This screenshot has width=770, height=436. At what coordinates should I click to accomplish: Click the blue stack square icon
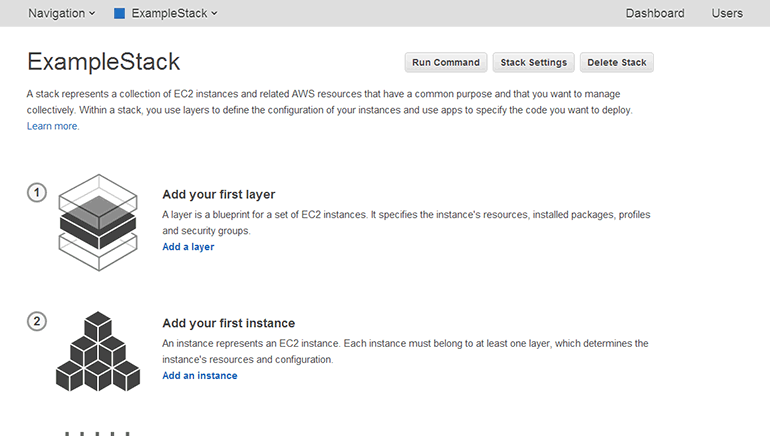[x=120, y=14]
